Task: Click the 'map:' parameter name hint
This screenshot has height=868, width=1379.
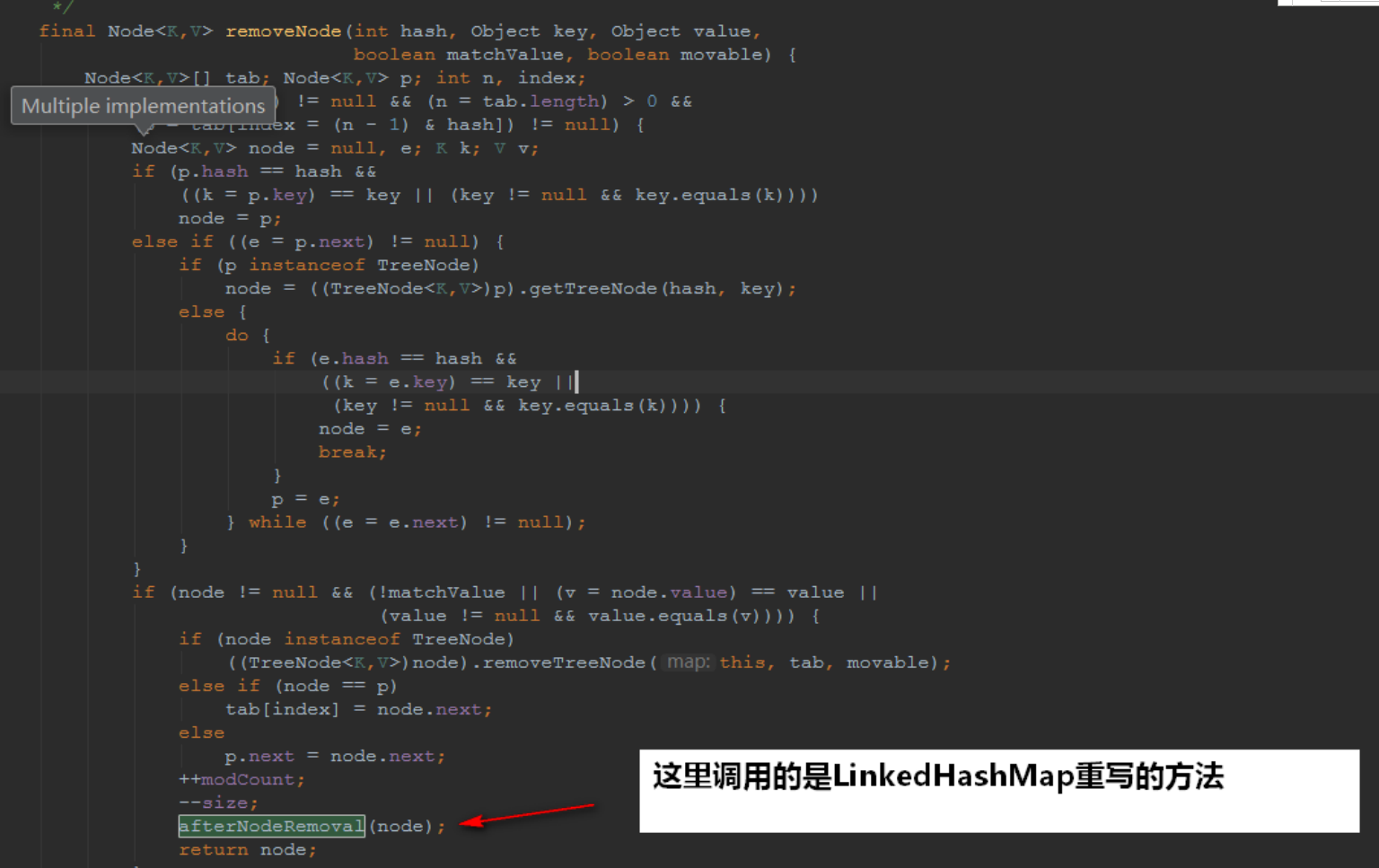Action: tap(689, 662)
